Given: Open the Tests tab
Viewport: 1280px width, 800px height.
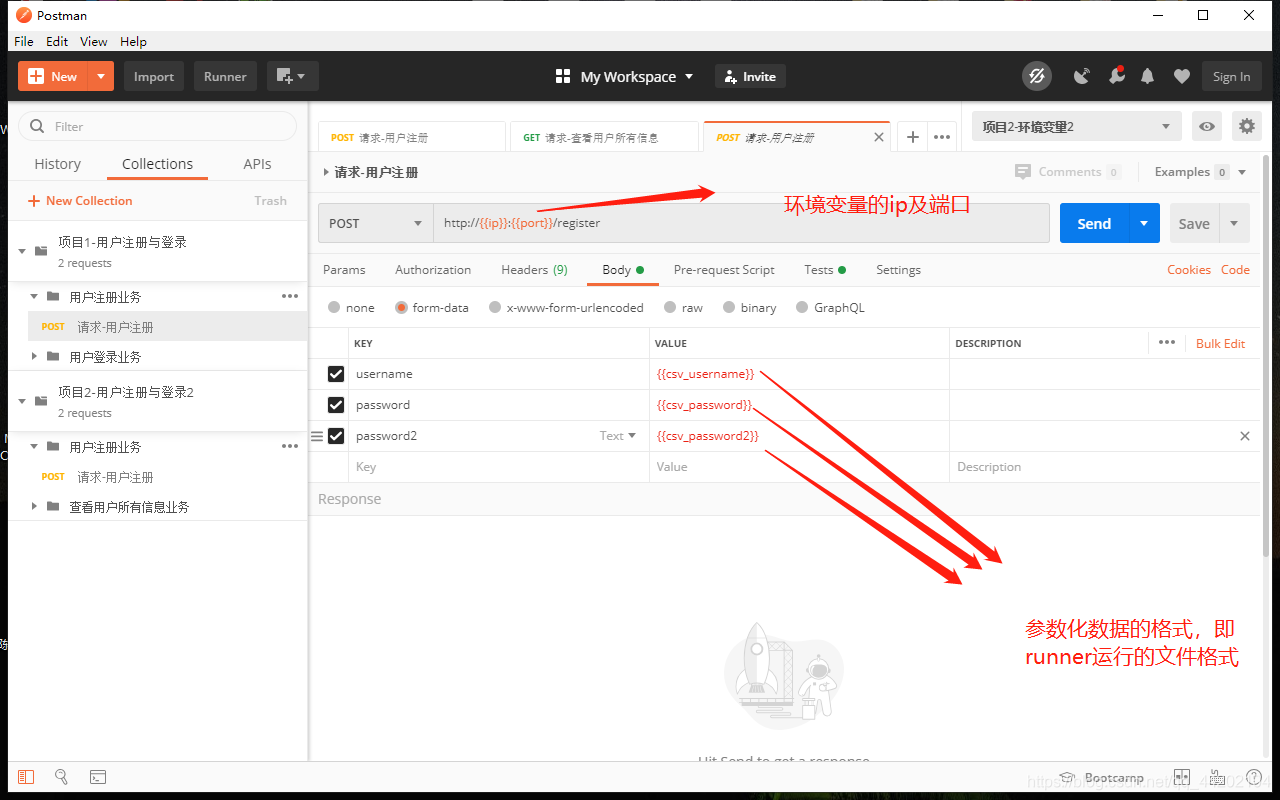Looking at the screenshot, I should pos(825,270).
